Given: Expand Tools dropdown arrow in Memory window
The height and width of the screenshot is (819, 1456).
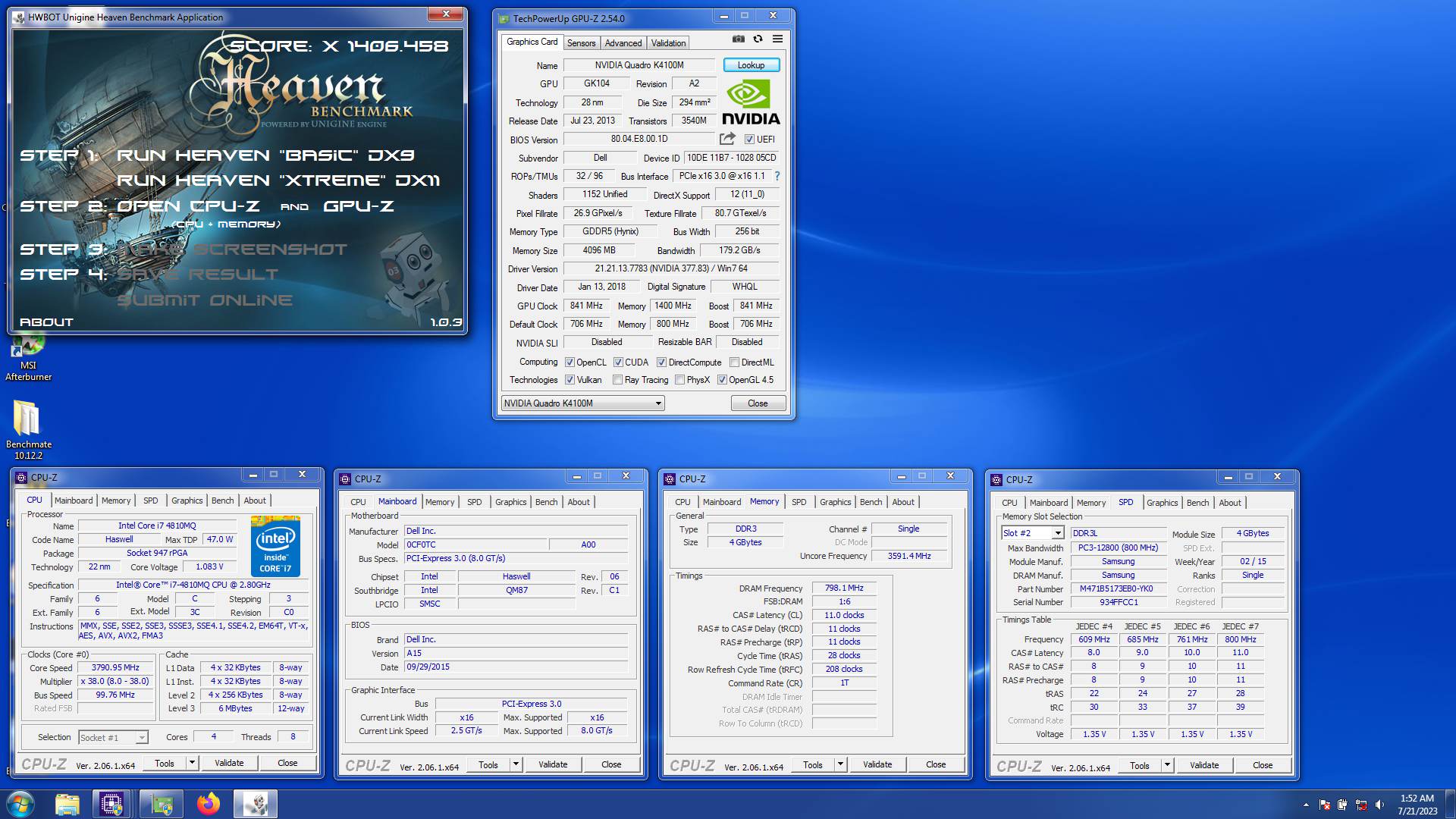Looking at the screenshot, I should [840, 764].
